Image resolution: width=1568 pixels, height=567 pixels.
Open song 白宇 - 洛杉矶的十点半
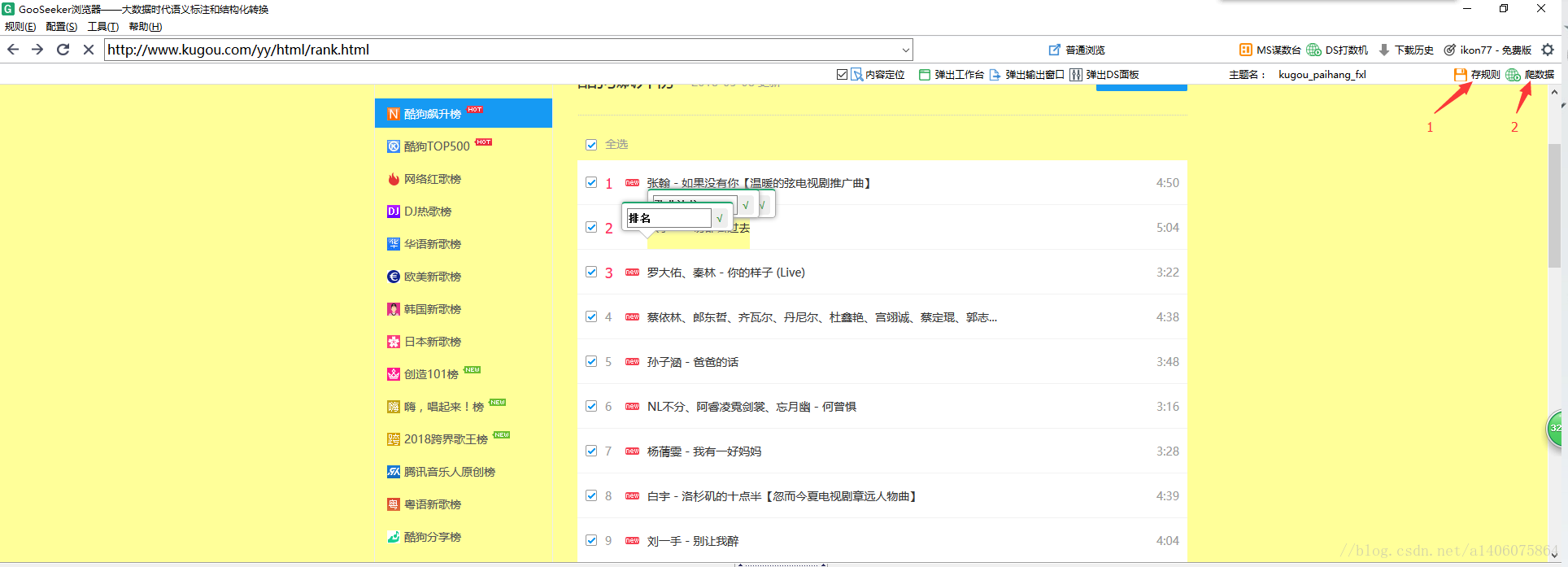(x=782, y=496)
